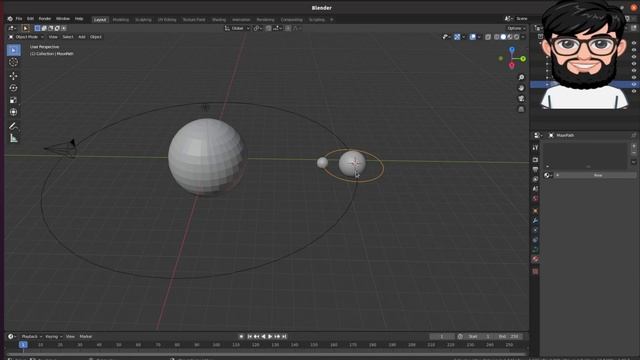Open the Global transform orientation dropdown
The image size is (640, 360).
237,28
